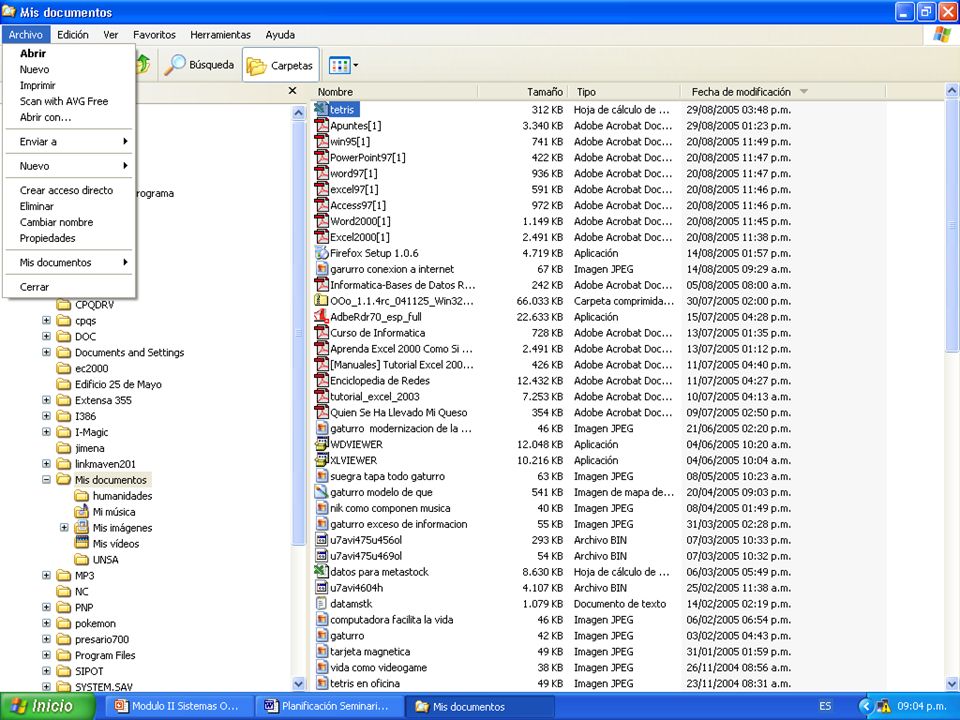Viewport: 960px width, 720px height.
Task: Click the Enciclopedia de Redes PDF icon
Action: pos(321,380)
